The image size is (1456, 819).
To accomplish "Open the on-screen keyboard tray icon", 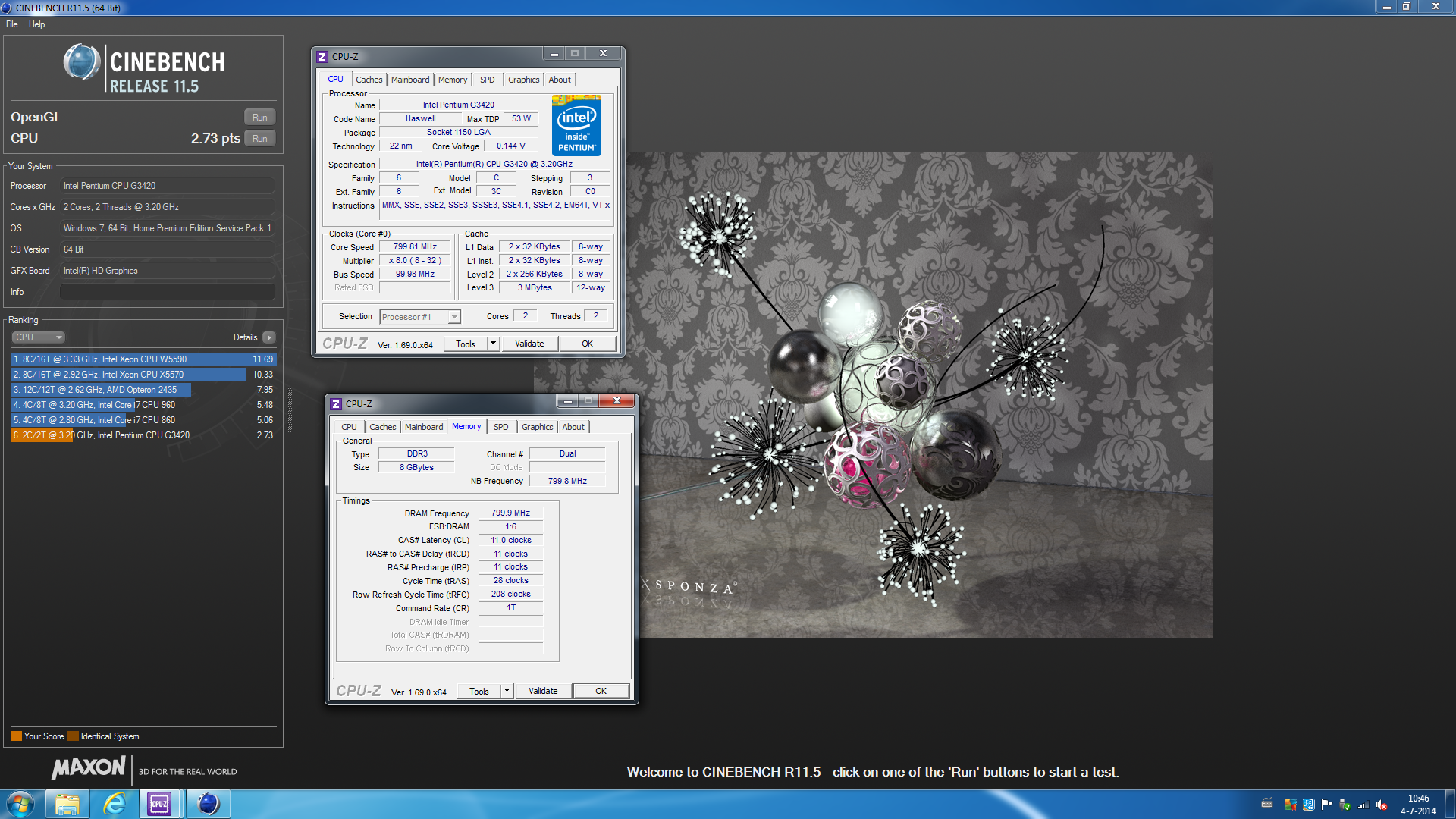I will coord(1266,804).
